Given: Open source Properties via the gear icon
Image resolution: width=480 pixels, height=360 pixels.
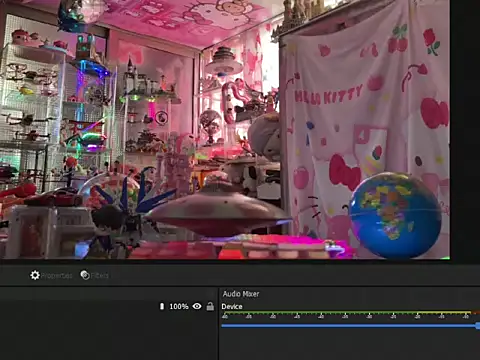Looking at the screenshot, I should [x=35, y=275].
